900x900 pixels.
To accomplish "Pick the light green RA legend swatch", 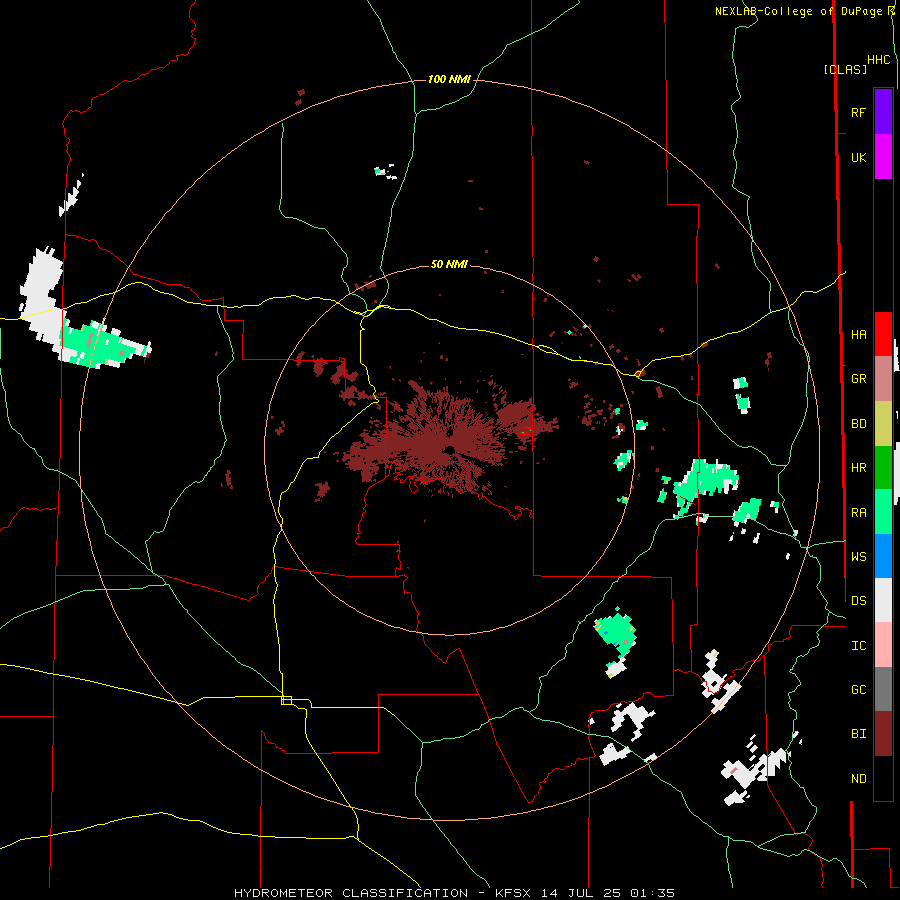I will point(883,512).
